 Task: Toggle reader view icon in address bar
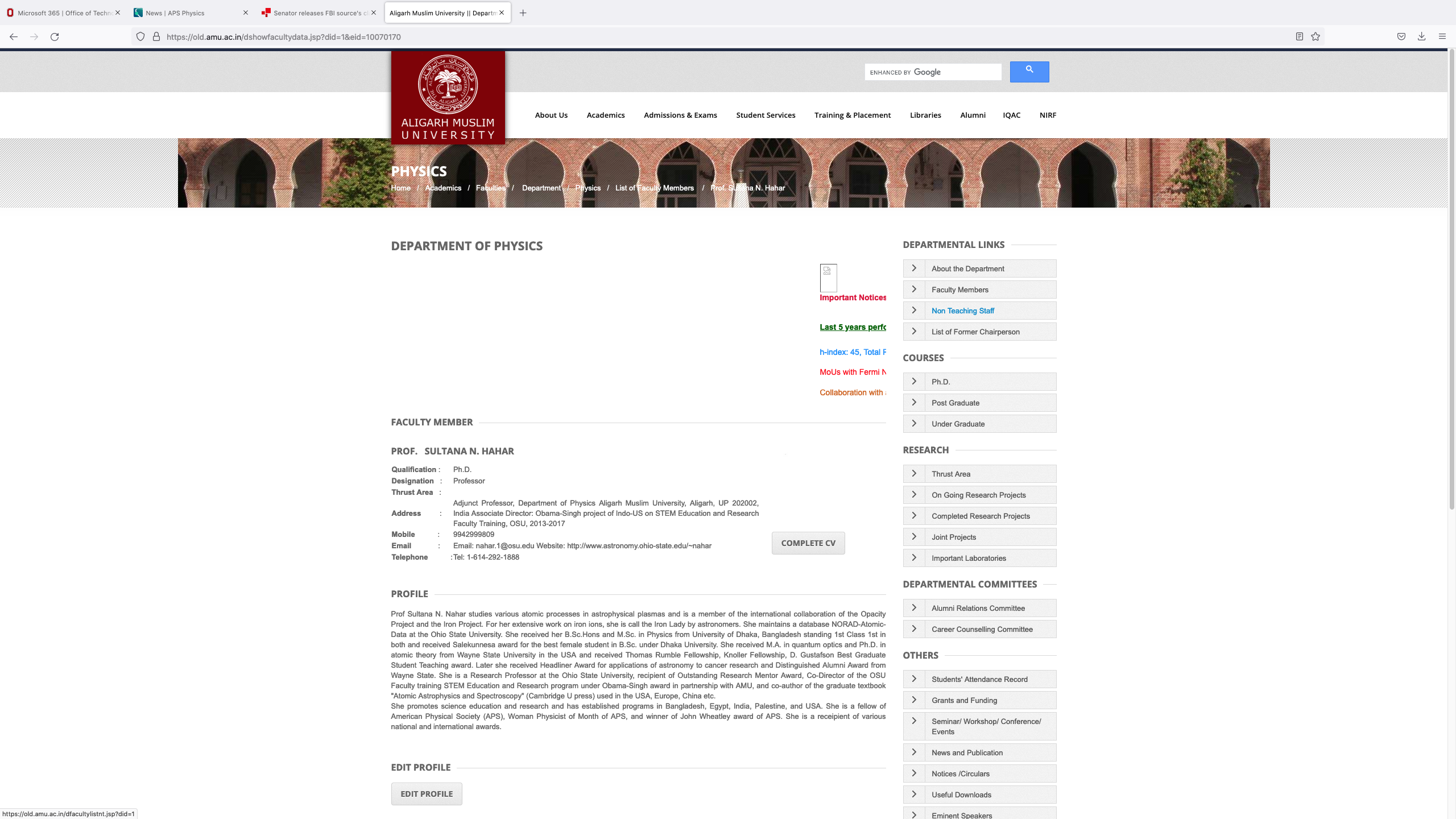point(1299,37)
